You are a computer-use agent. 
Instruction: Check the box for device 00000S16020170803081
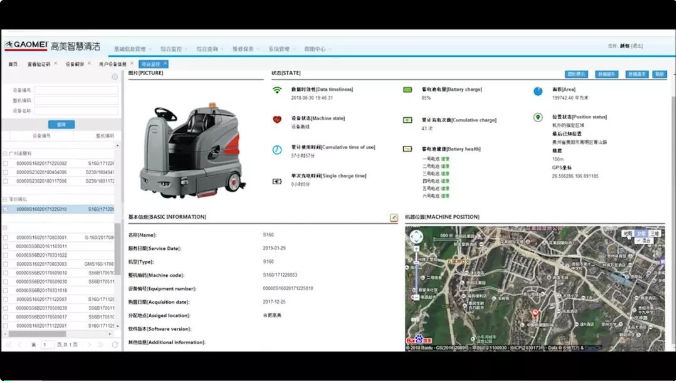tap(6, 238)
